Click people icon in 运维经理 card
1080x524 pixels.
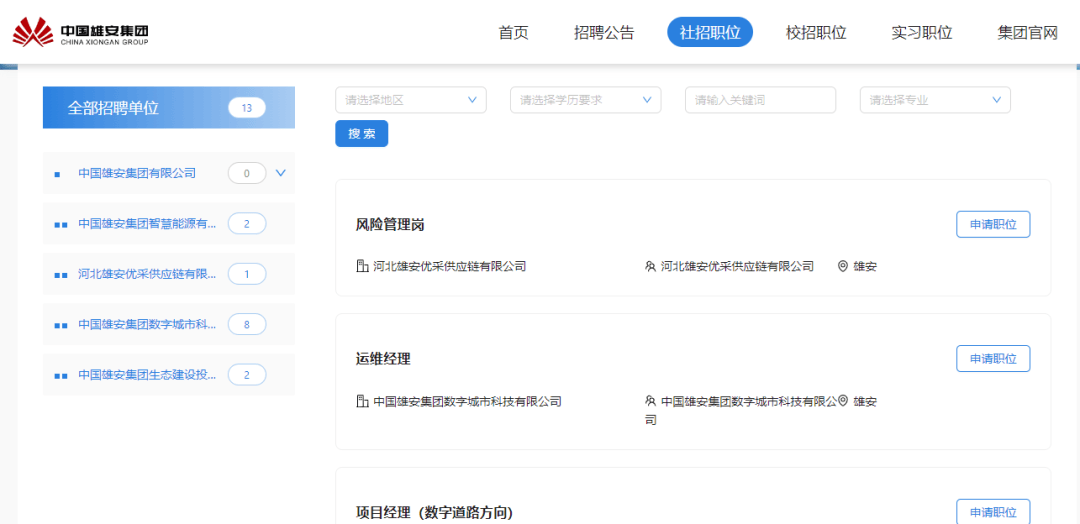(650, 401)
